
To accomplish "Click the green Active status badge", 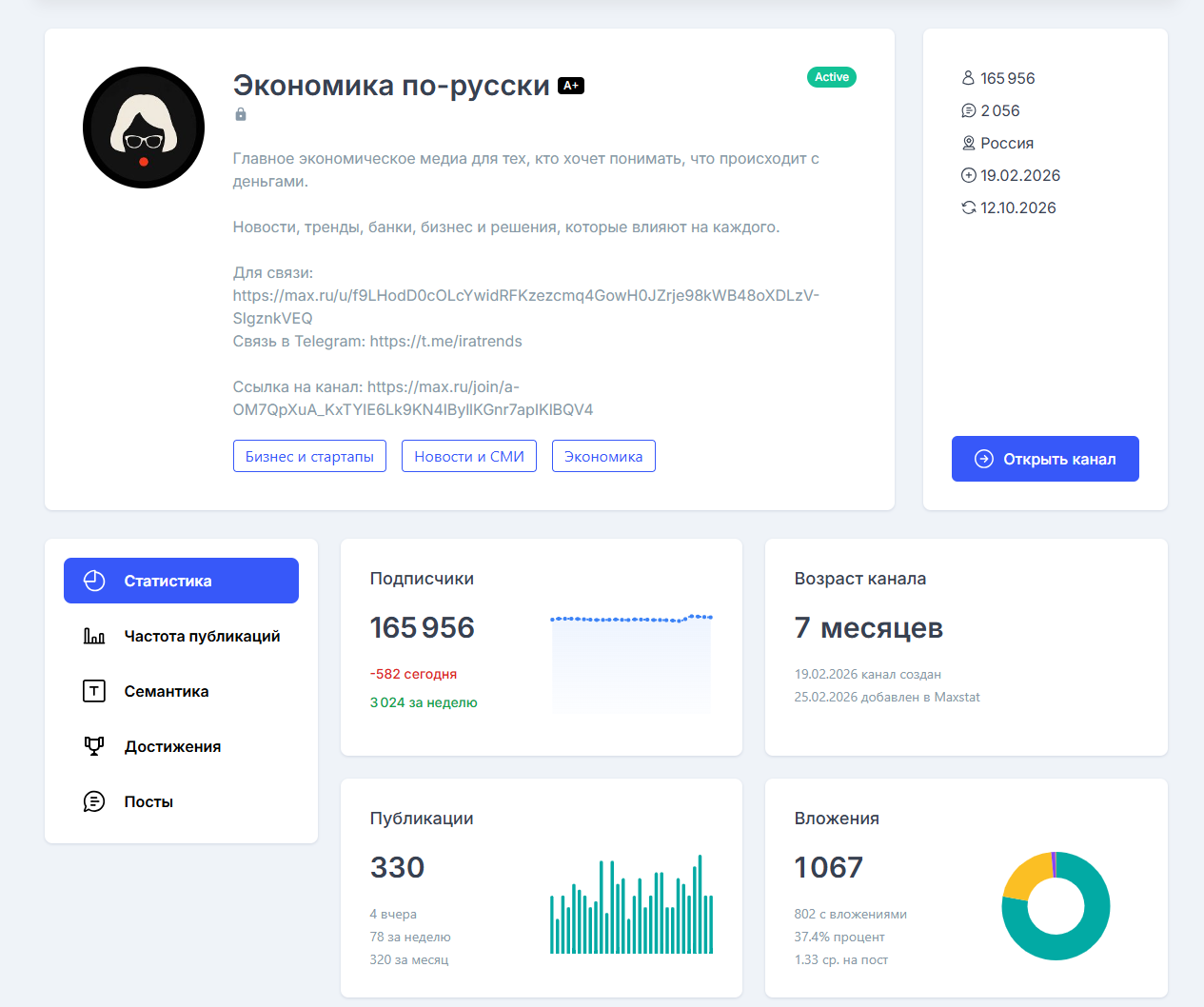I will pyautogui.click(x=832, y=77).
